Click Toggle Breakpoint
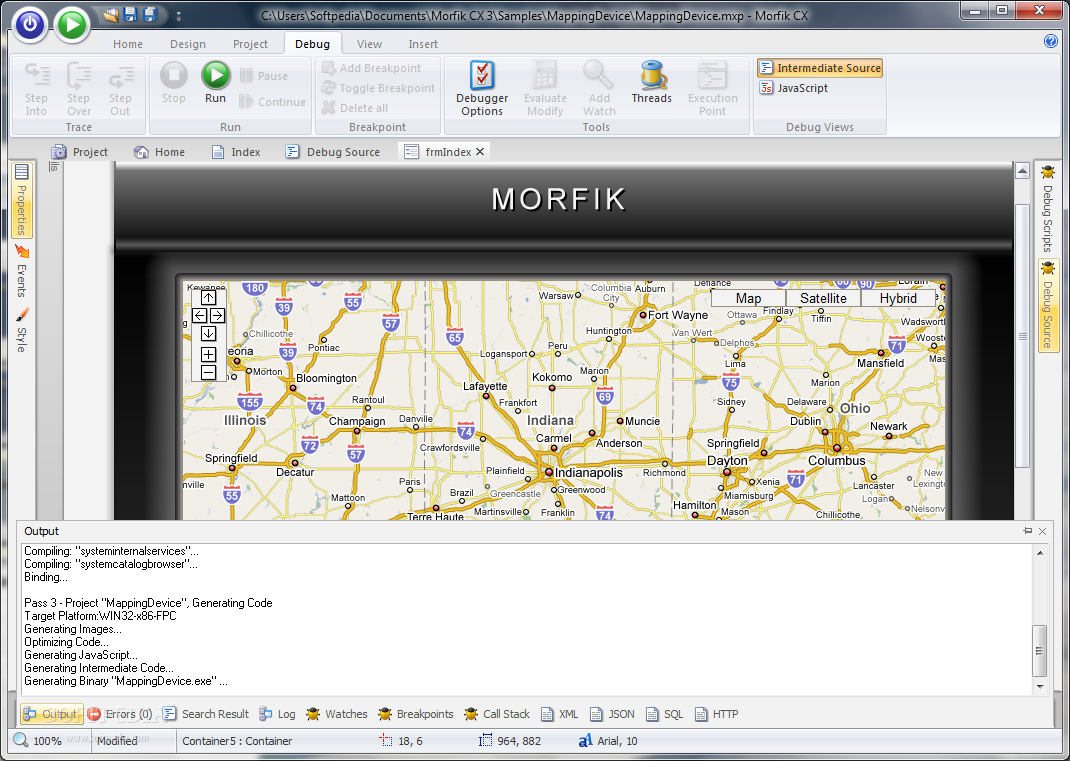Image resolution: width=1070 pixels, height=761 pixels. pos(378,88)
